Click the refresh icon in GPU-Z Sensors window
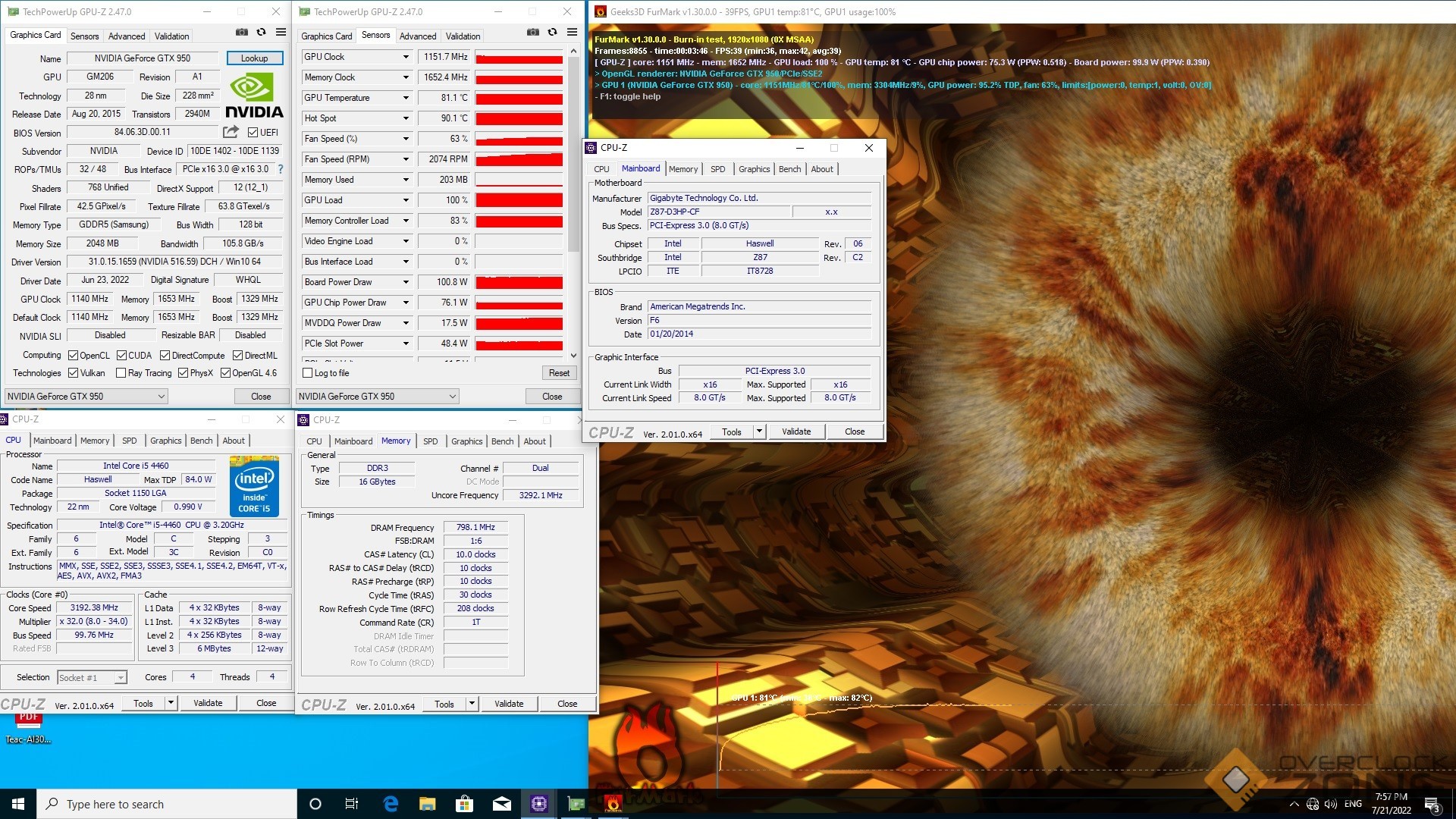 pos(552,33)
